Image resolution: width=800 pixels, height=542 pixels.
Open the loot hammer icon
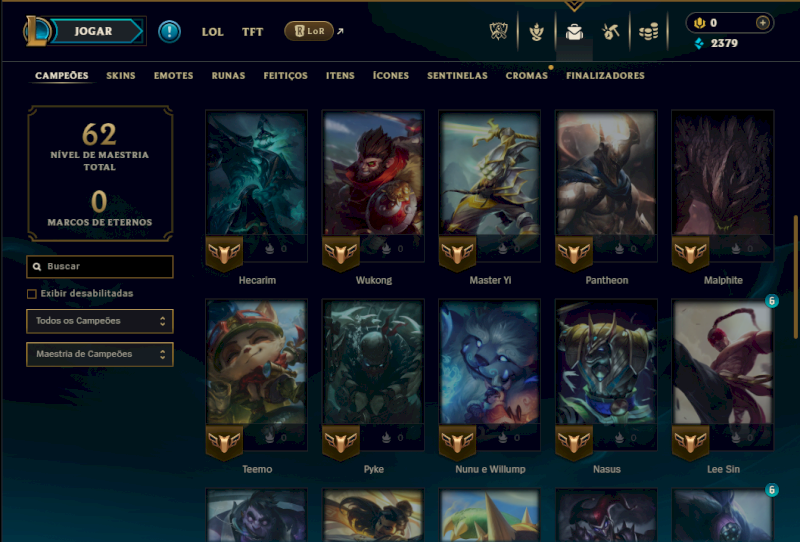coord(611,32)
